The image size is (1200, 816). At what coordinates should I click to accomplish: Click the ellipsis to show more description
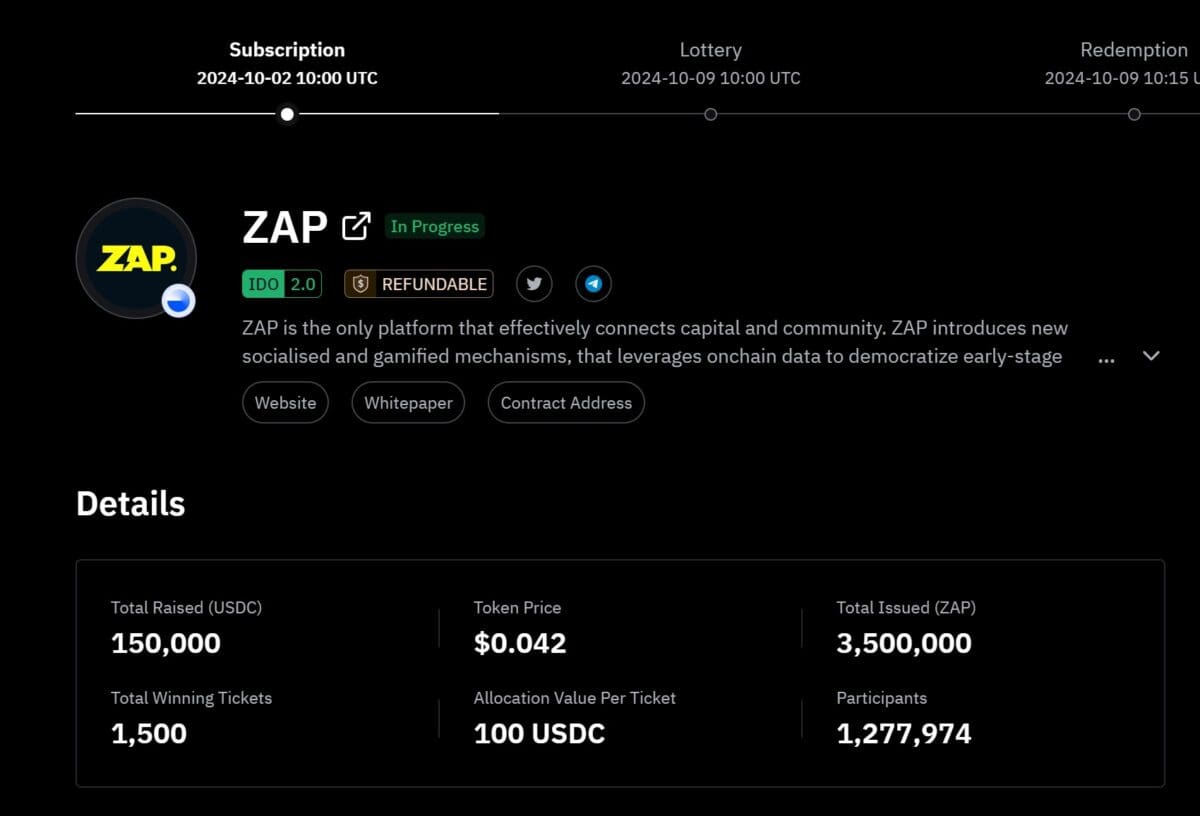point(1106,358)
